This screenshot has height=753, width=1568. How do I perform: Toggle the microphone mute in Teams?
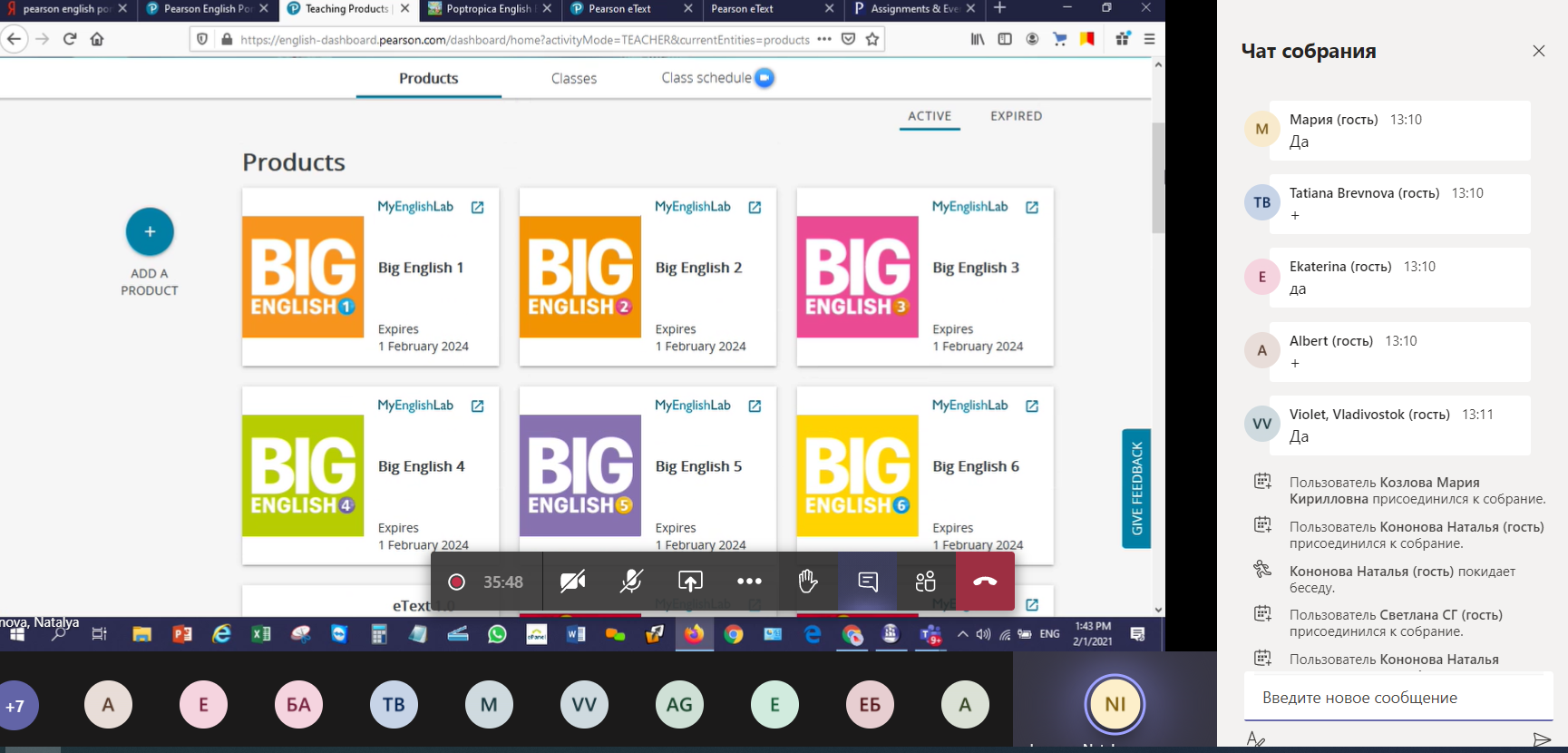[x=631, y=582]
